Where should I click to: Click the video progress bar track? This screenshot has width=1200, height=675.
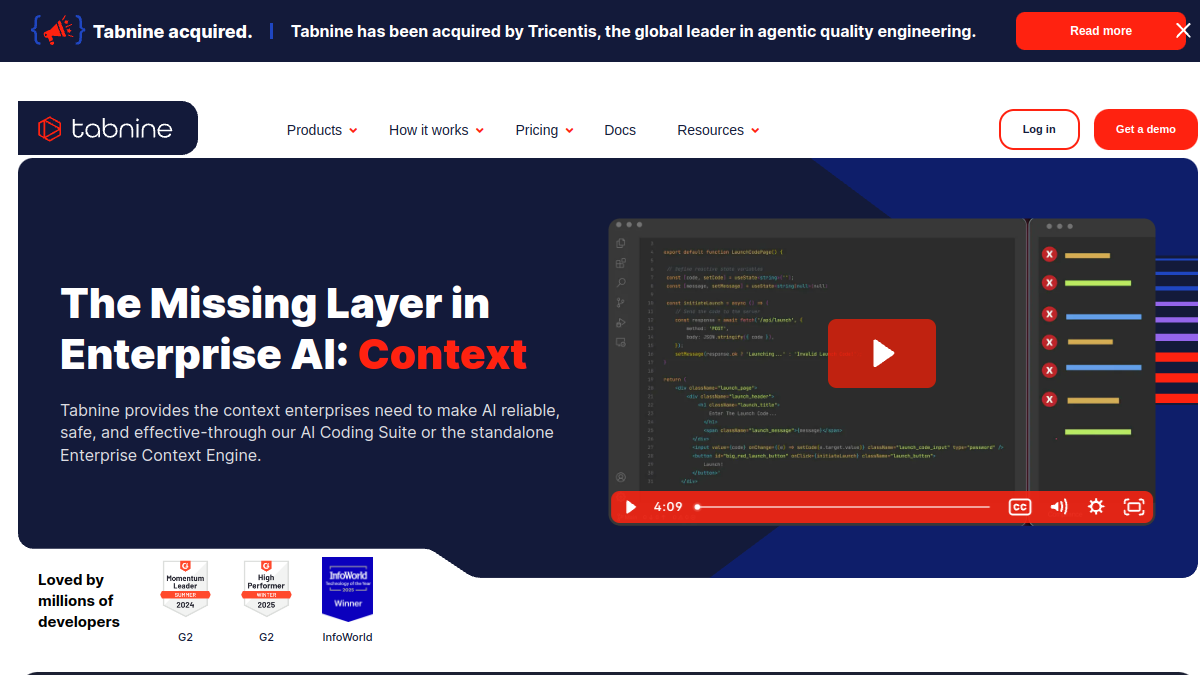pos(843,507)
